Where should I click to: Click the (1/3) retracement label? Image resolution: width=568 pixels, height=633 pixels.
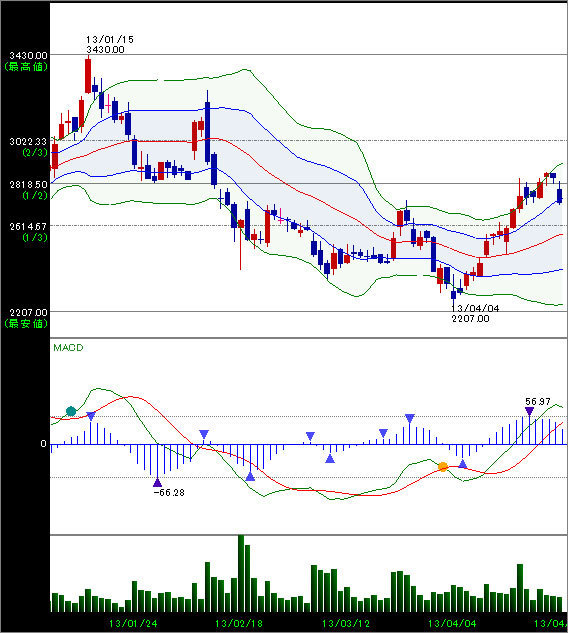tap(35, 237)
